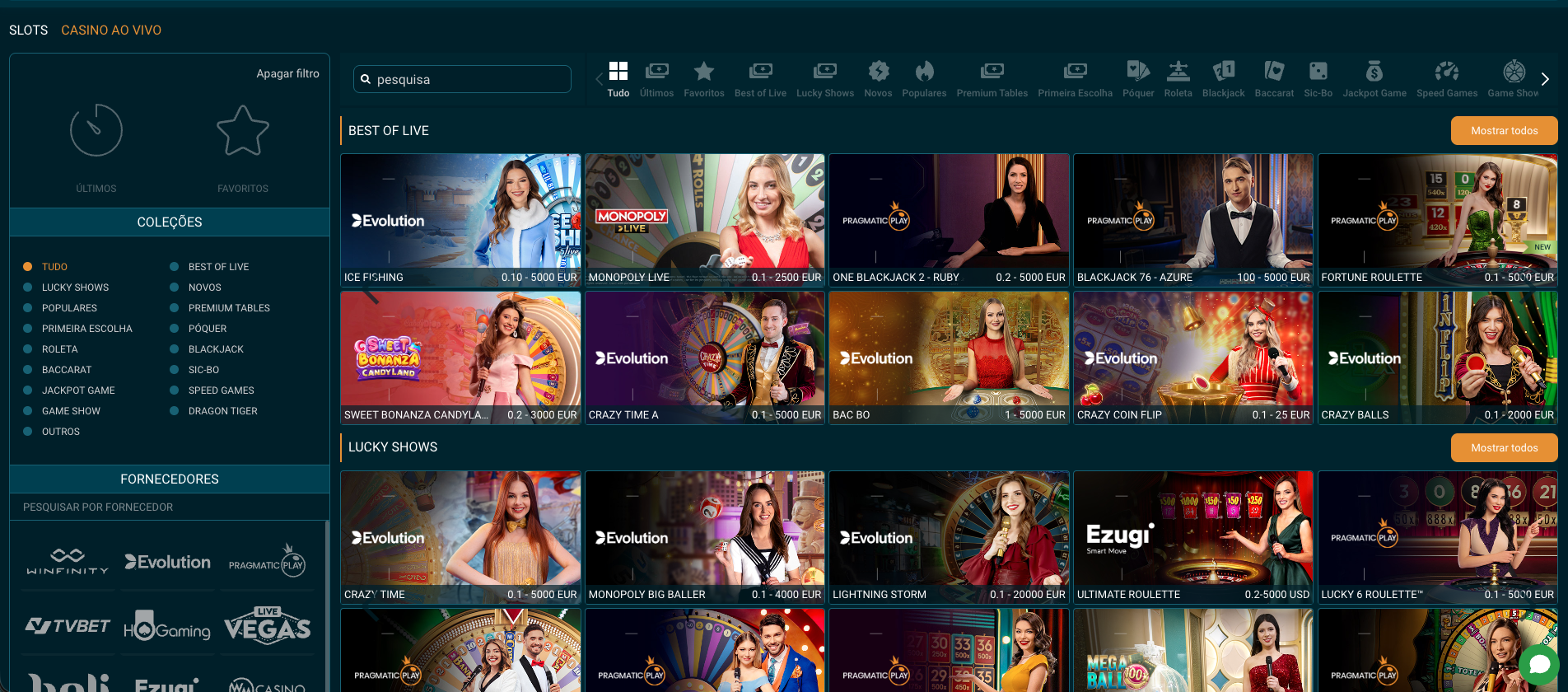
Task: Open Últimos clock icon in sidebar
Action: click(96, 130)
